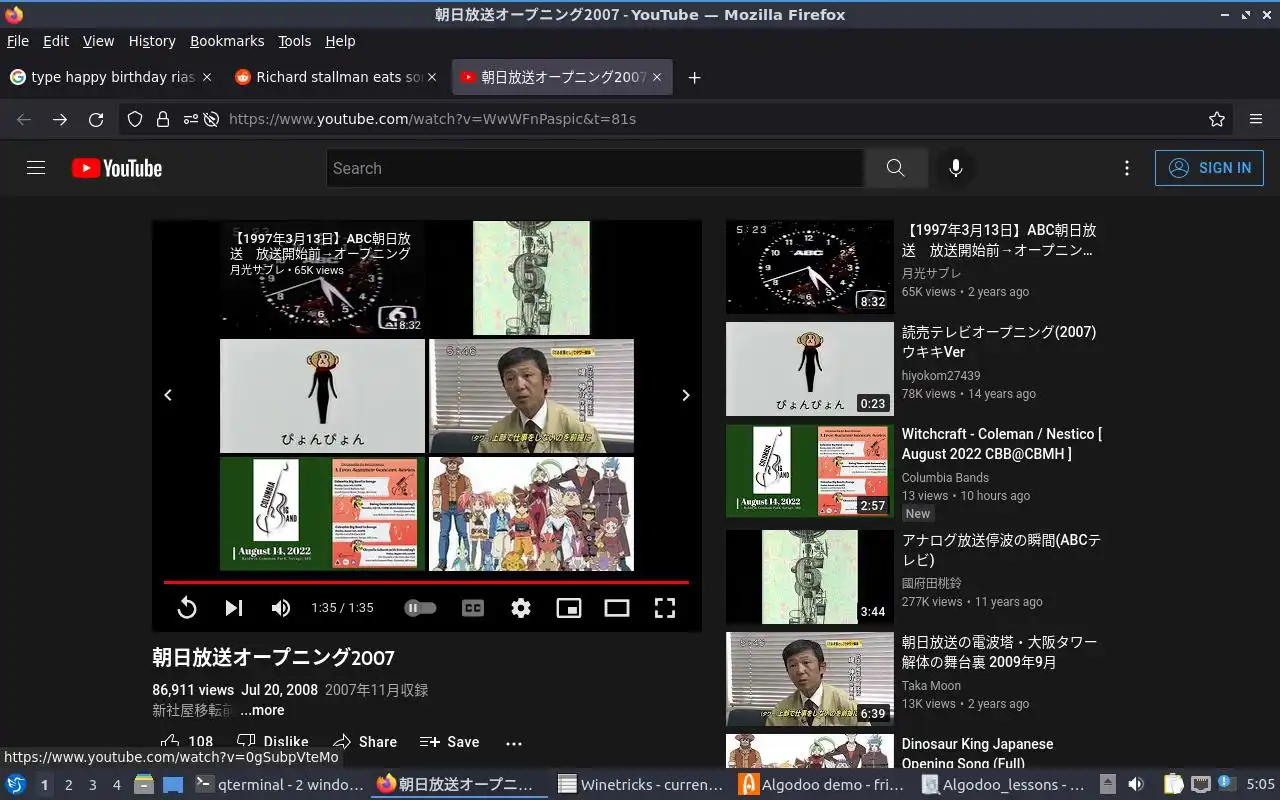Toggle autoplay switch in the player
Screen dimensions: 1280x800
[420, 607]
